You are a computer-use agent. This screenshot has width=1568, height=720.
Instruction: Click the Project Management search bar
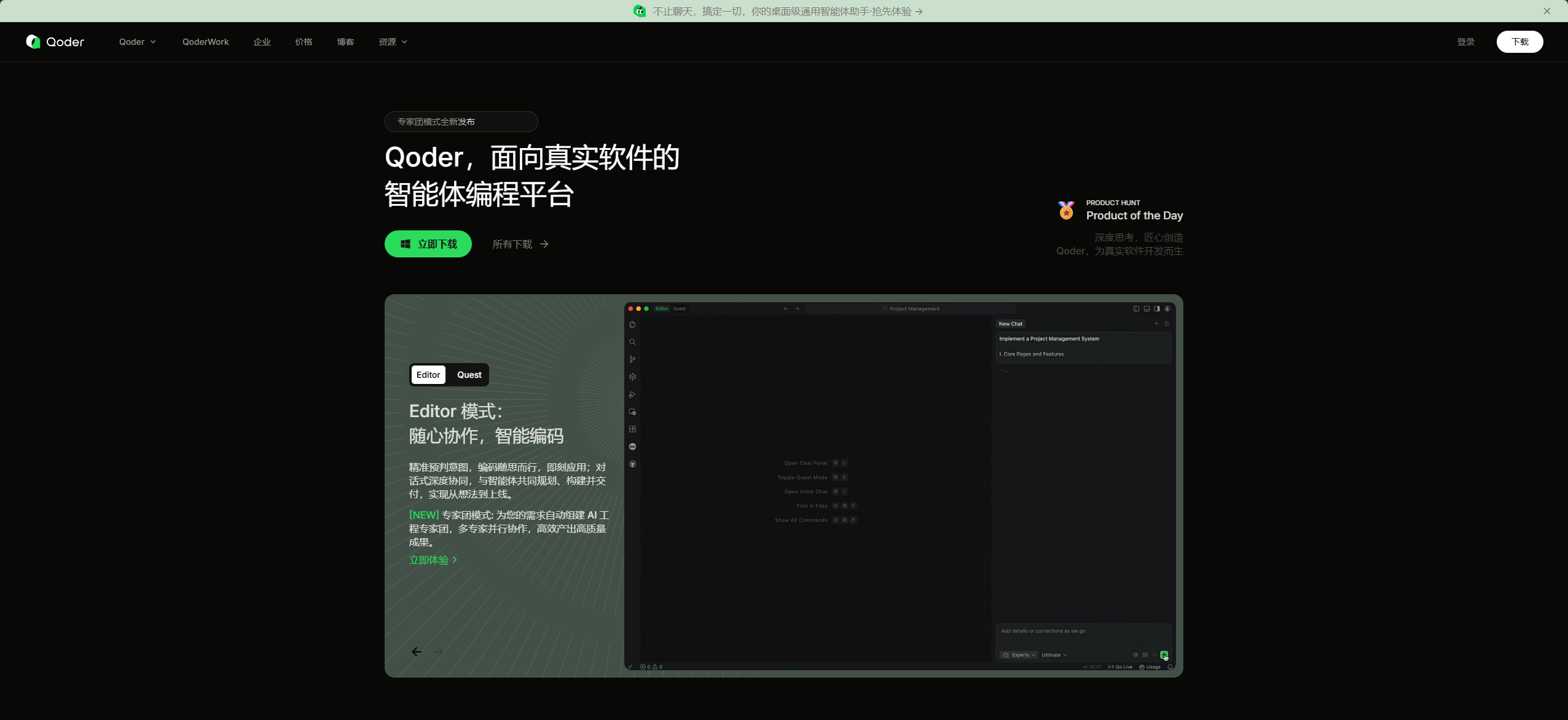tap(911, 308)
